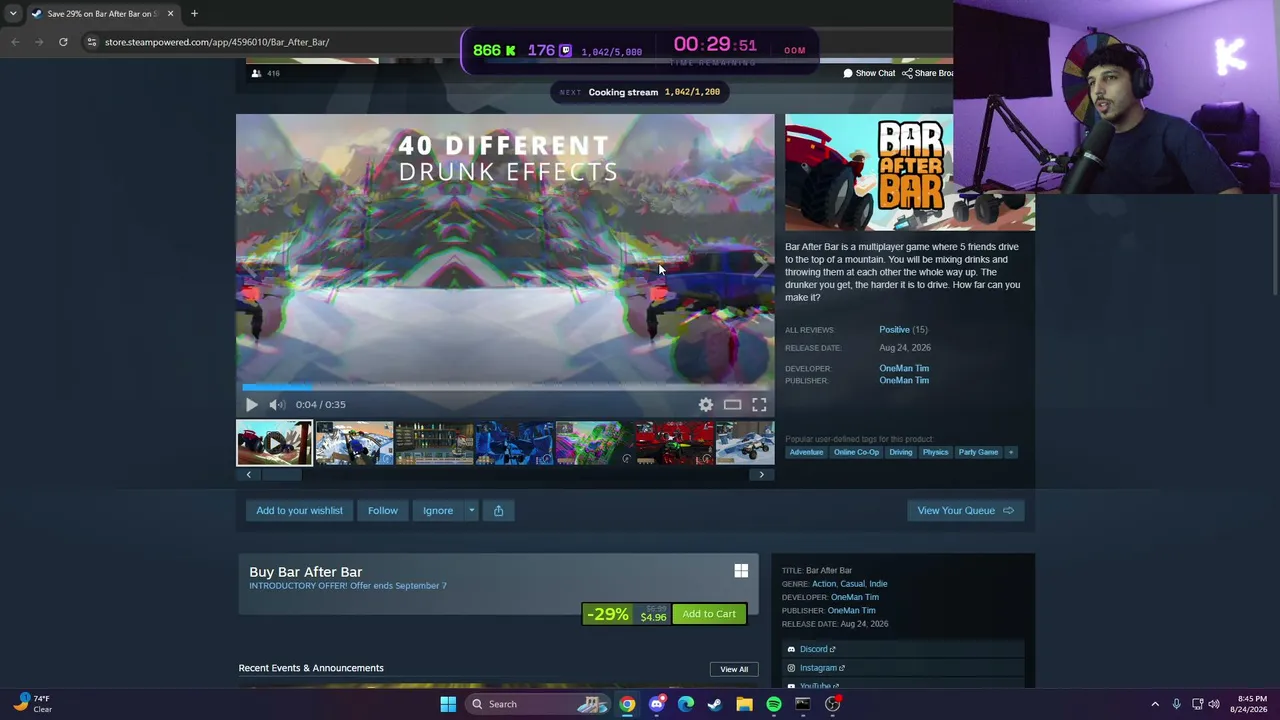Open Microsoft Edge from the taskbar
Image resolution: width=1280 pixels, height=720 pixels.
(x=686, y=704)
